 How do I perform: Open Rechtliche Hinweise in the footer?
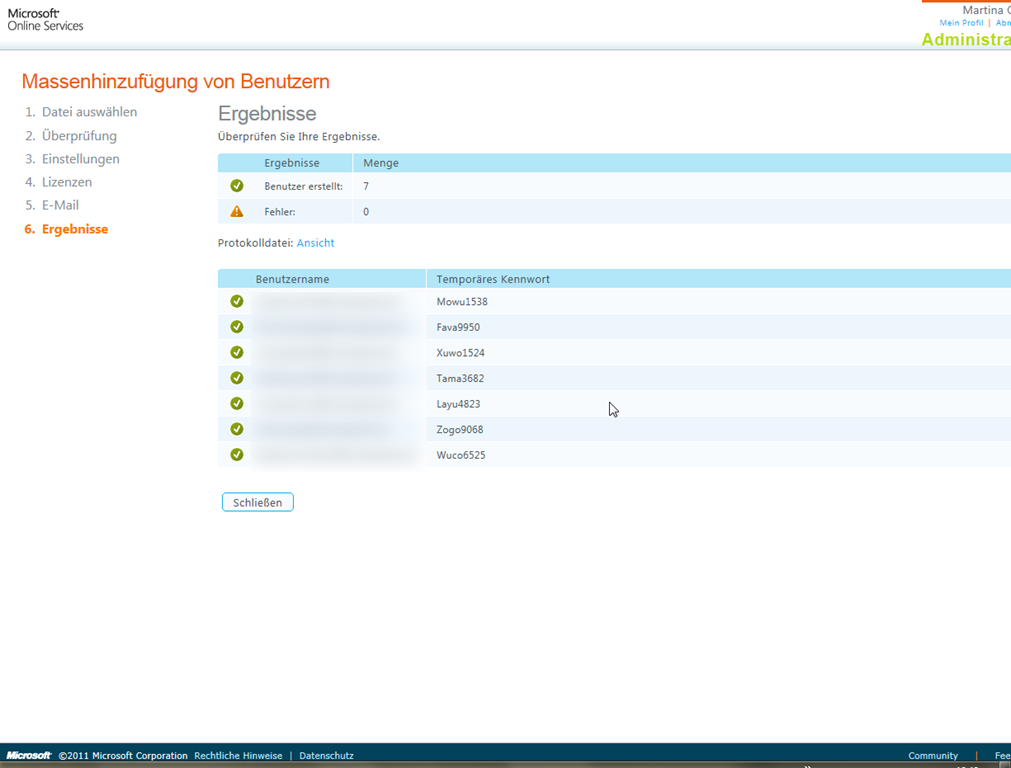[238, 756]
